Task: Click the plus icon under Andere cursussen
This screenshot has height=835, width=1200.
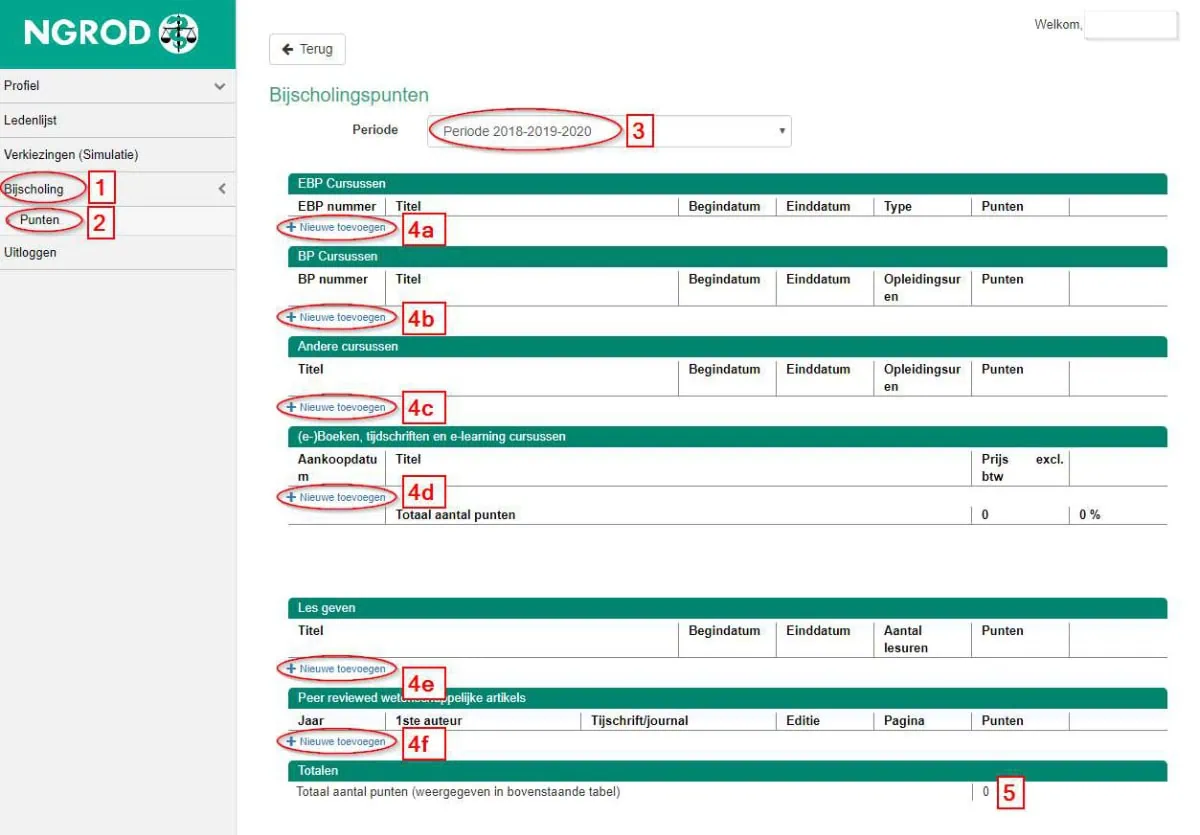Action: coord(291,407)
